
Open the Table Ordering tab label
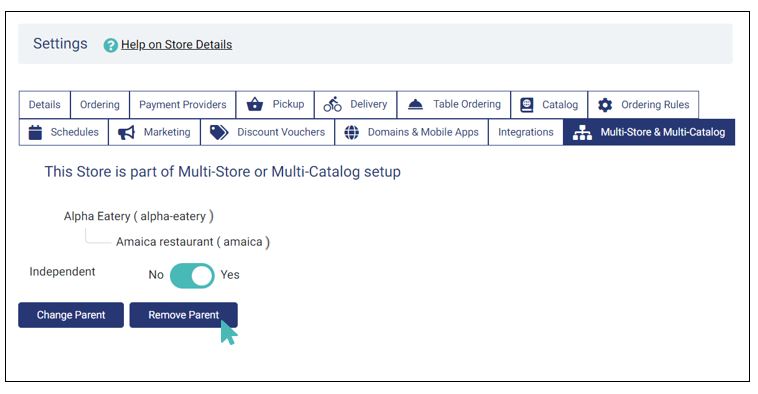tap(466, 104)
